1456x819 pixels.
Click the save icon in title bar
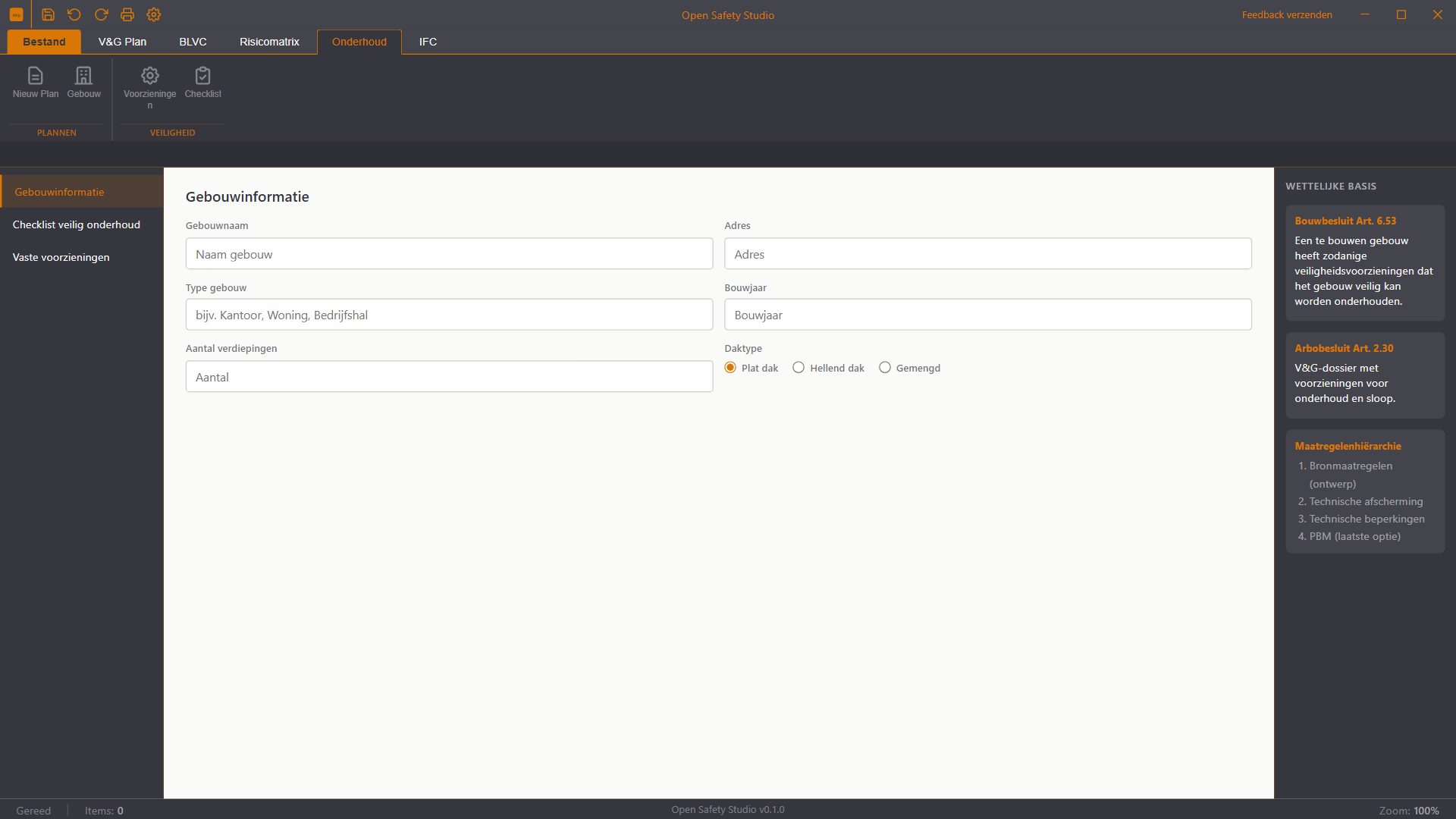pyautogui.click(x=48, y=14)
